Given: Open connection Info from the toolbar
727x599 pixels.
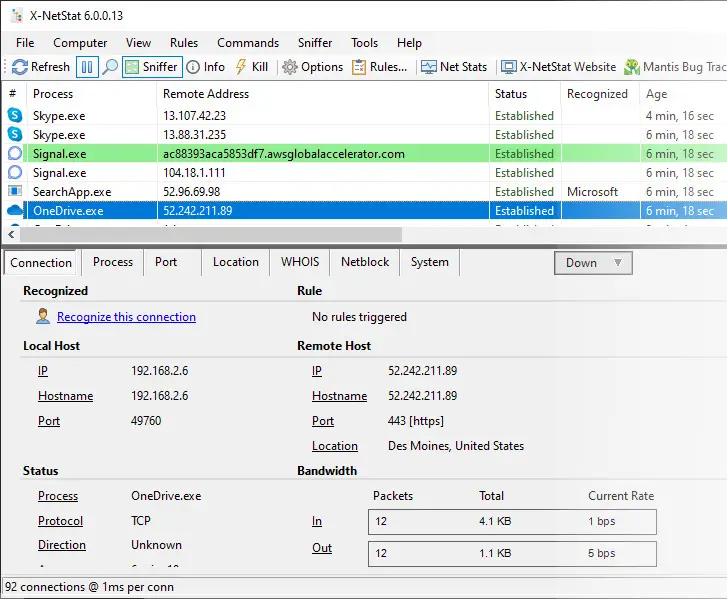Looking at the screenshot, I should tap(205, 67).
